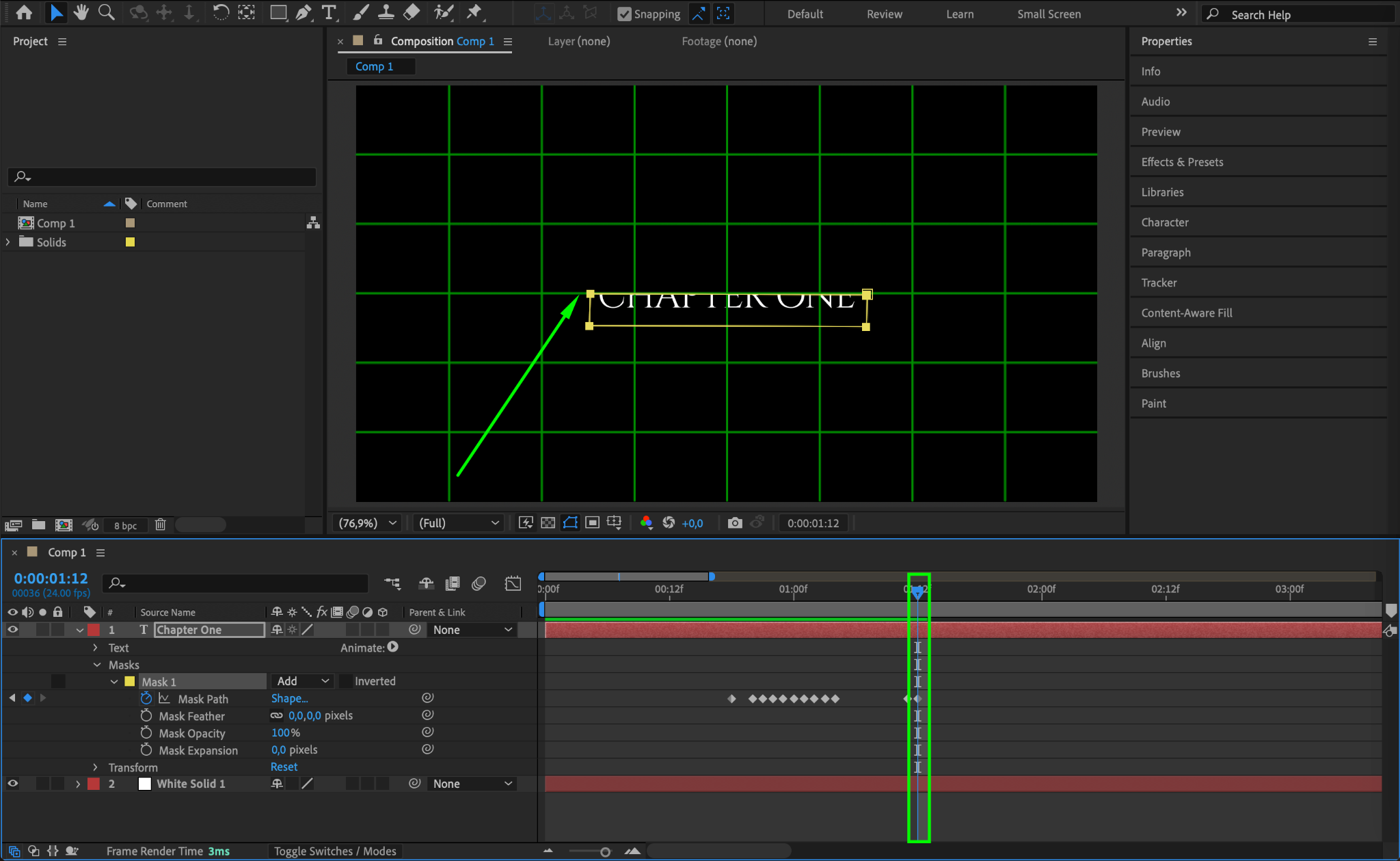Take a snapshot with camera icon
This screenshot has height=861, width=1400.
[x=735, y=523]
